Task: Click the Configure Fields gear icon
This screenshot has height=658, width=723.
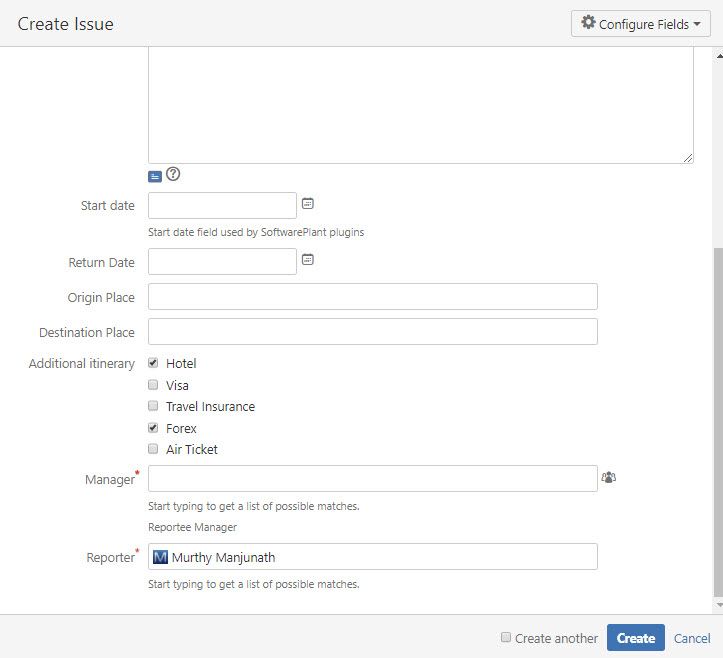Action: pos(588,23)
